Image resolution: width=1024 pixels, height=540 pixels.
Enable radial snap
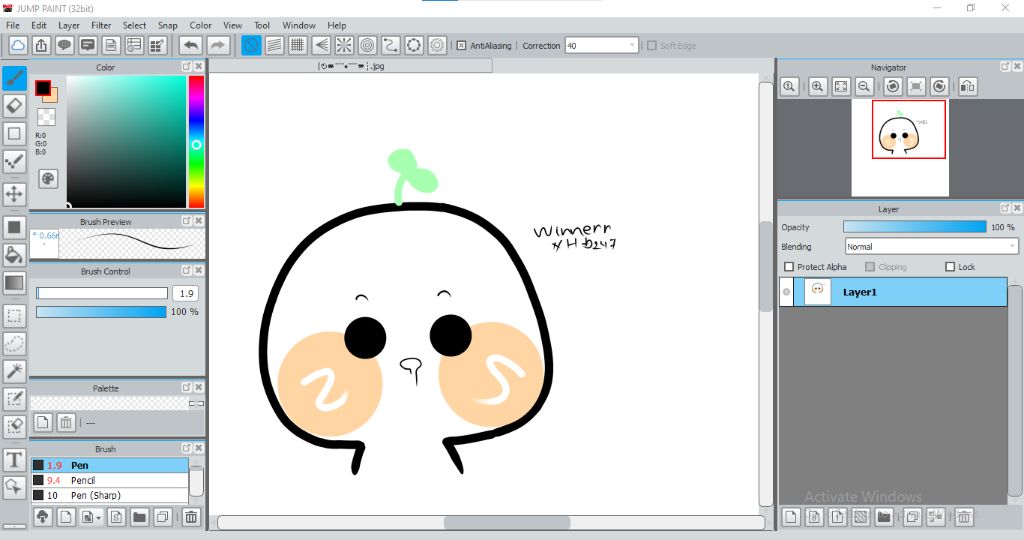coord(344,46)
